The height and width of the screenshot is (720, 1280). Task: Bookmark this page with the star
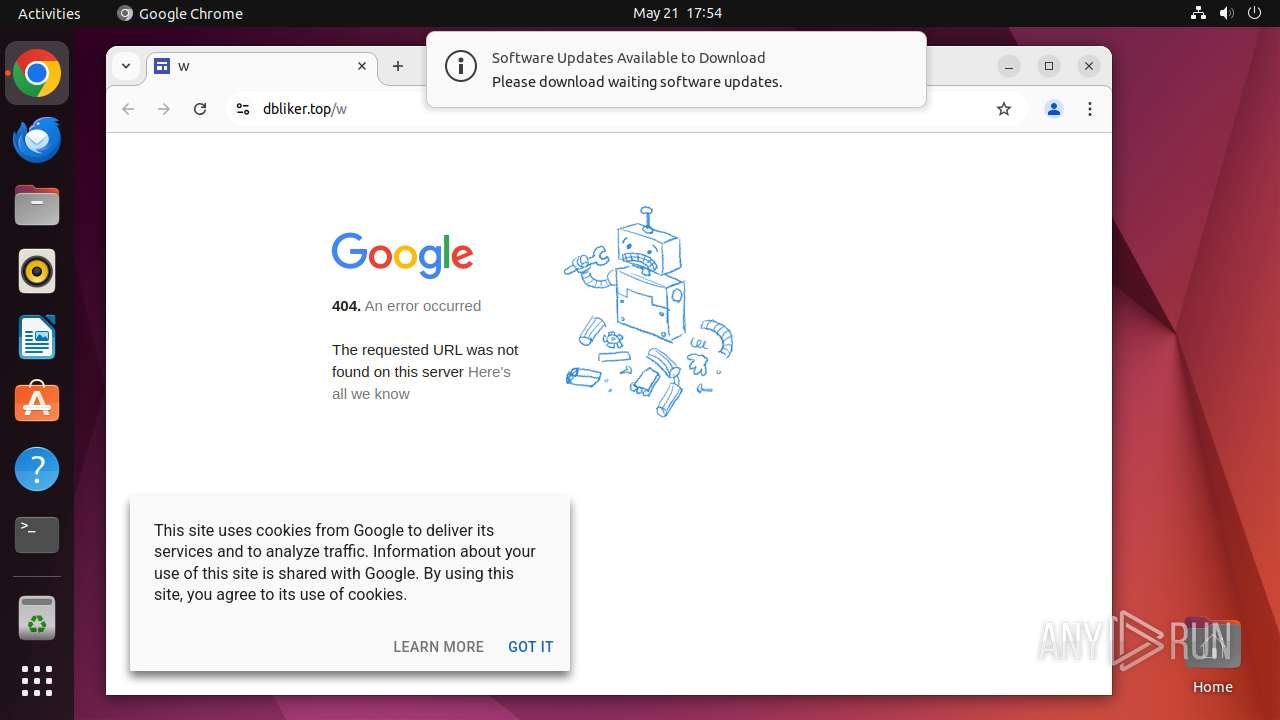coord(1004,109)
